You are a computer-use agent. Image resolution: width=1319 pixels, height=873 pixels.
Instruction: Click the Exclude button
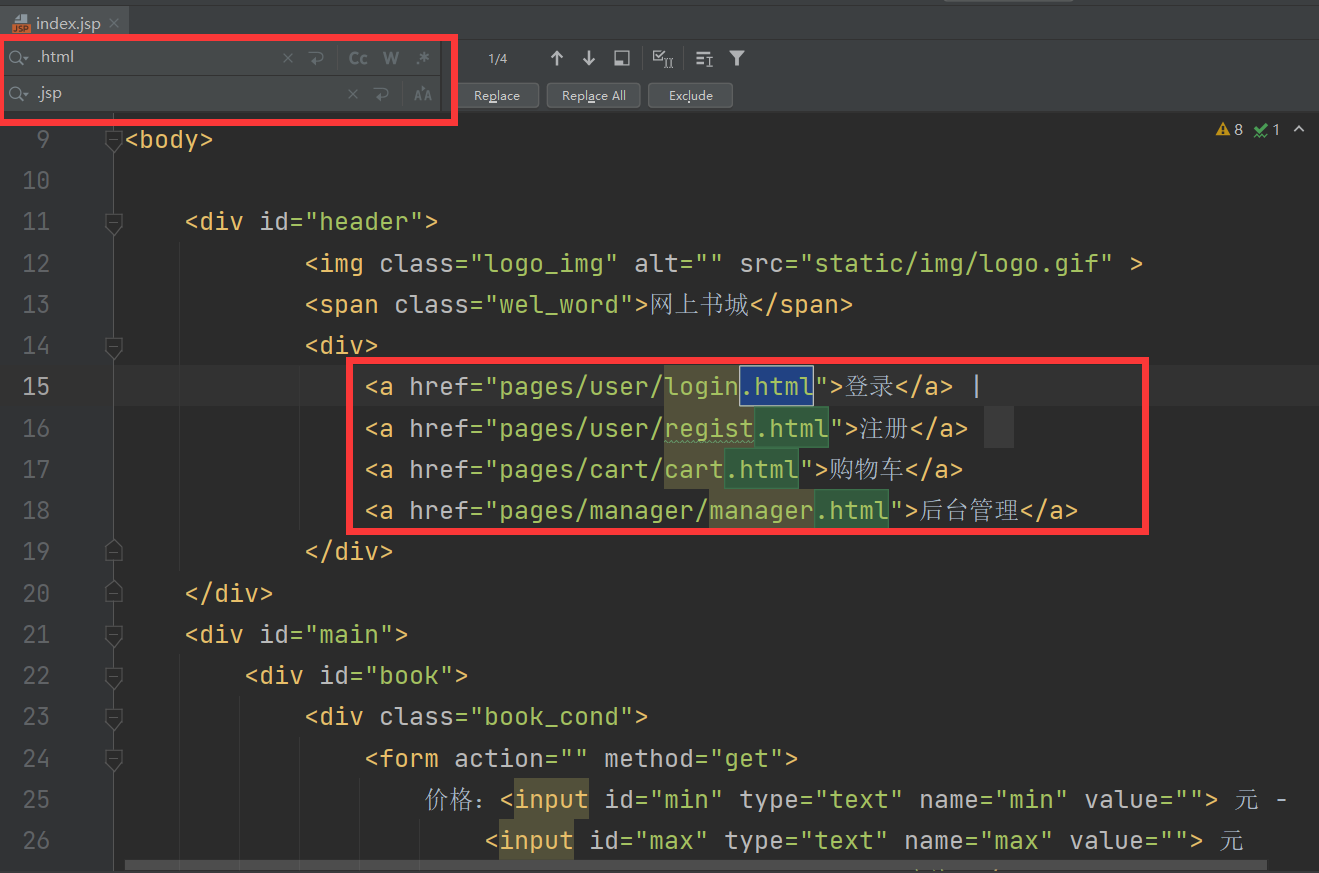click(690, 96)
